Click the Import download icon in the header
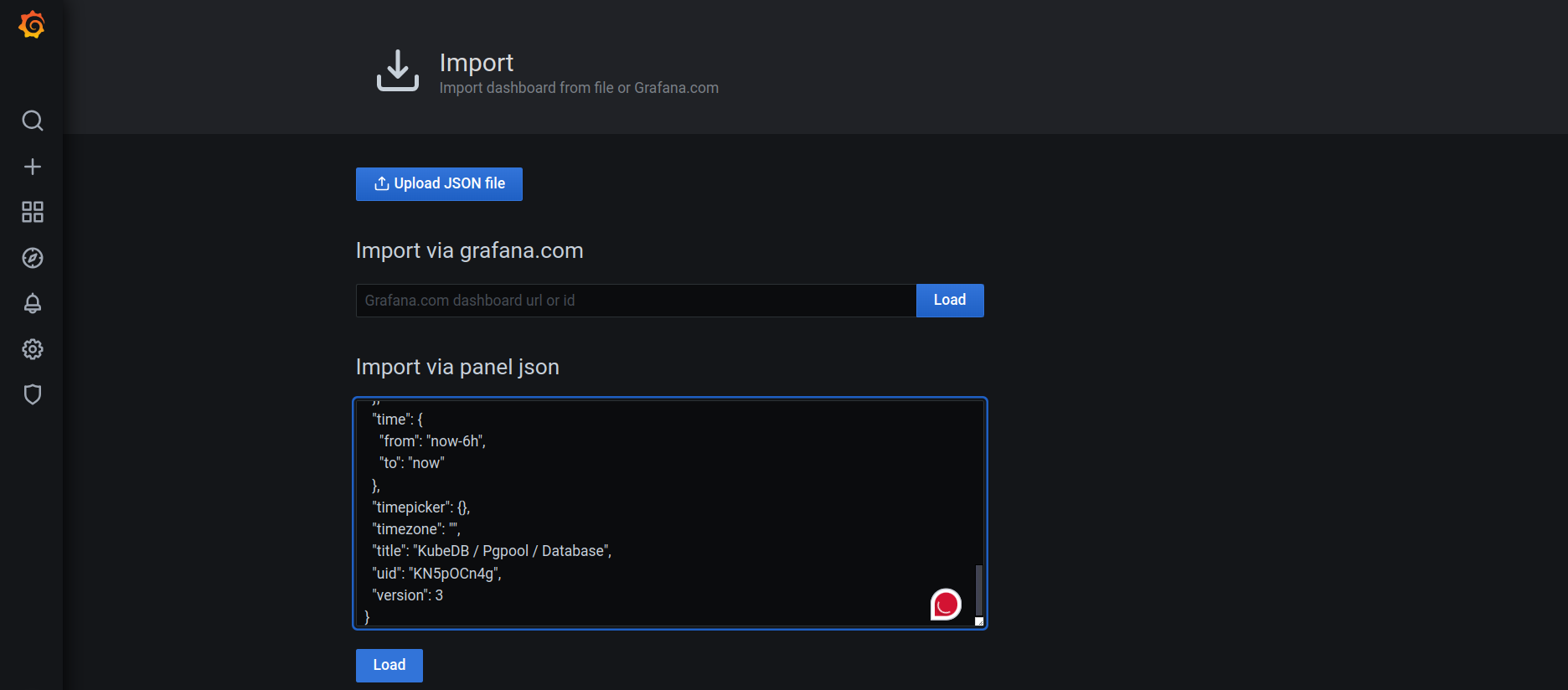 [398, 71]
